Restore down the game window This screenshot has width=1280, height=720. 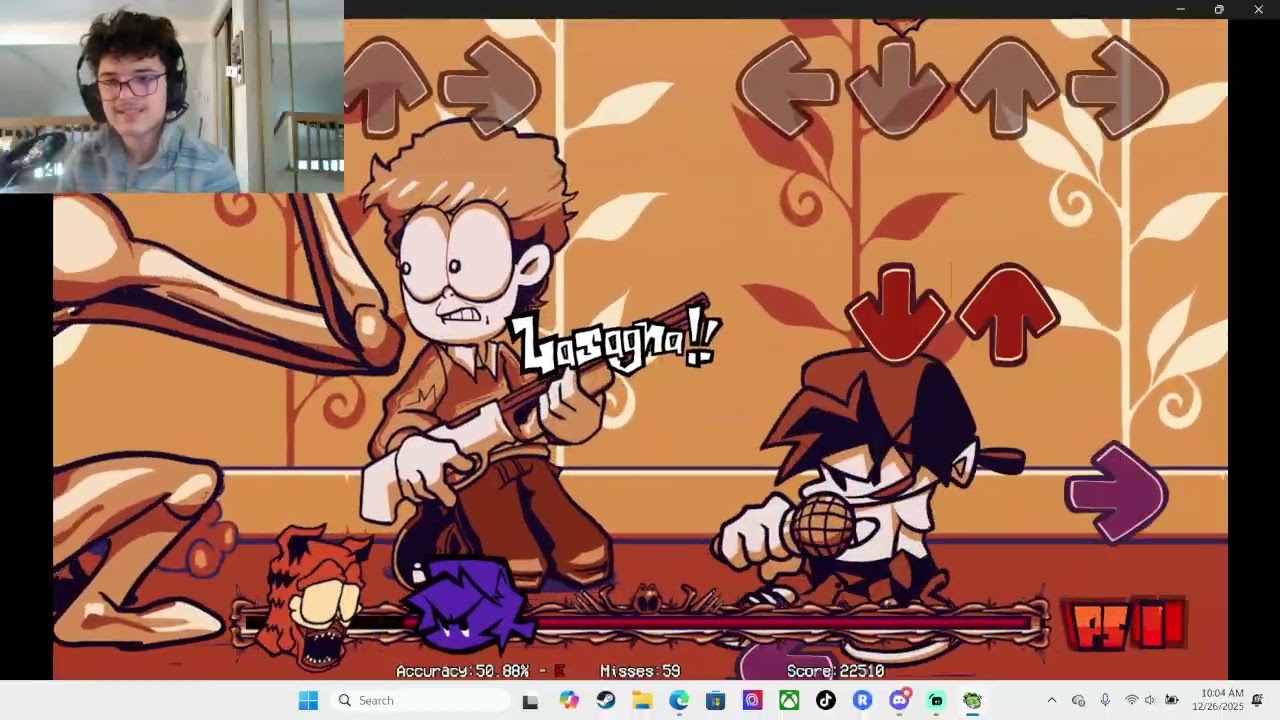point(1219,9)
